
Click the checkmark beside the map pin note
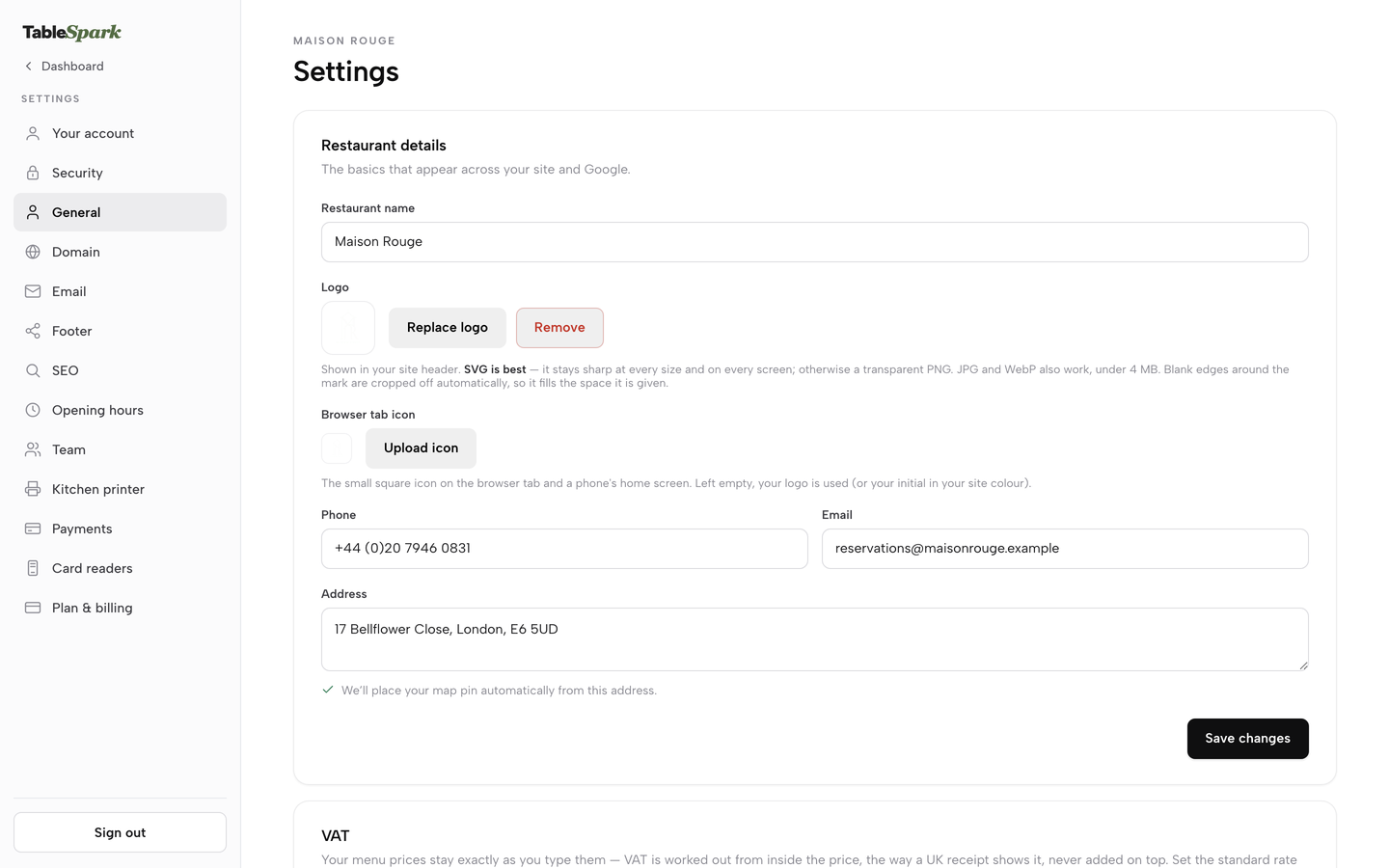tap(328, 690)
